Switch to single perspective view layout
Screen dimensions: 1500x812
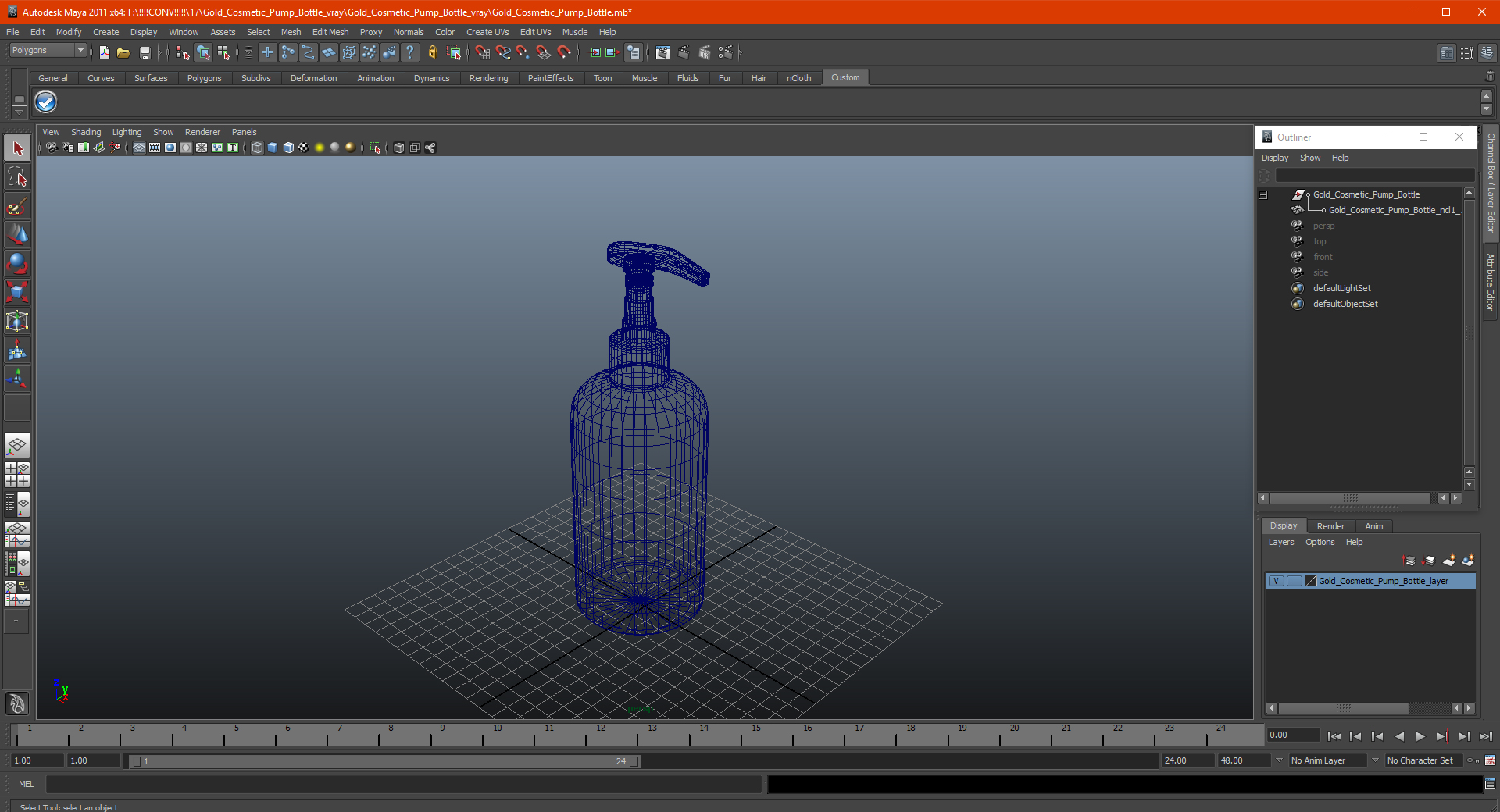[x=17, y=446]
